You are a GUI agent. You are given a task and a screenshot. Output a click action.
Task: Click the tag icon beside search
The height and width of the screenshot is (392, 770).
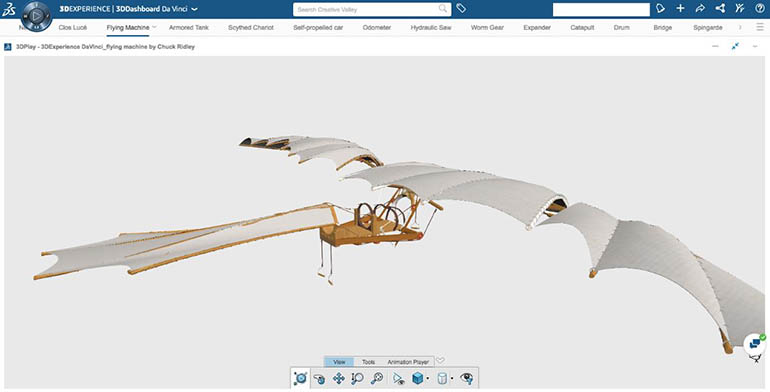click(461, 8)
